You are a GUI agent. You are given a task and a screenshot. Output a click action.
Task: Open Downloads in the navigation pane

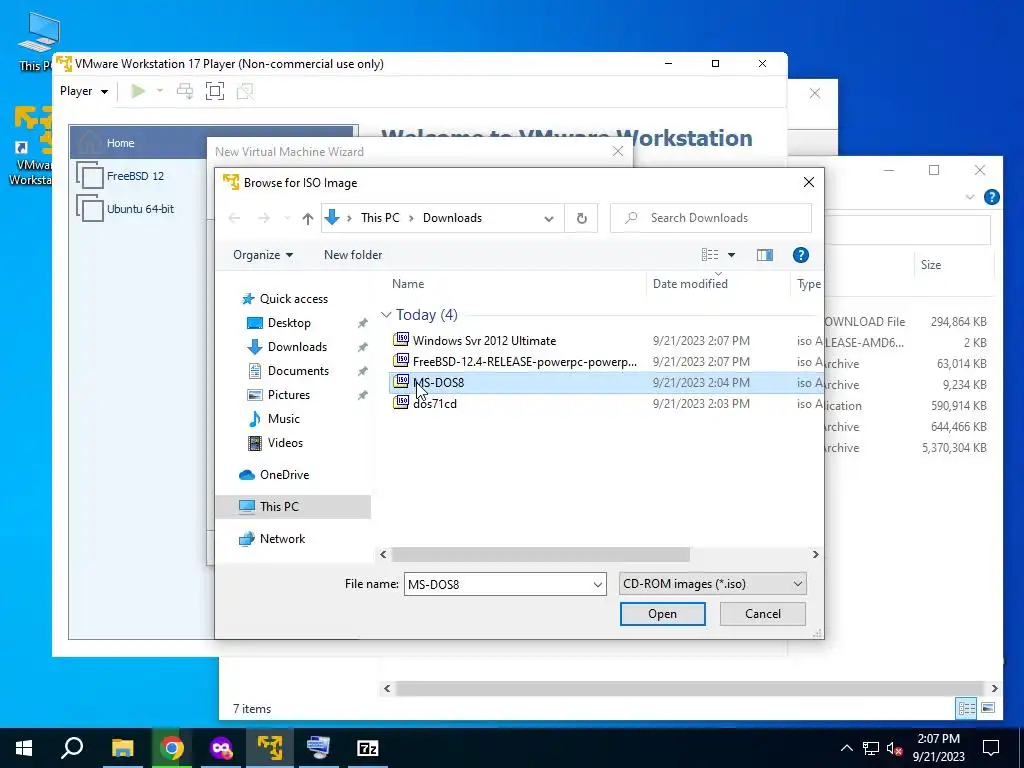tap(296, 347)
